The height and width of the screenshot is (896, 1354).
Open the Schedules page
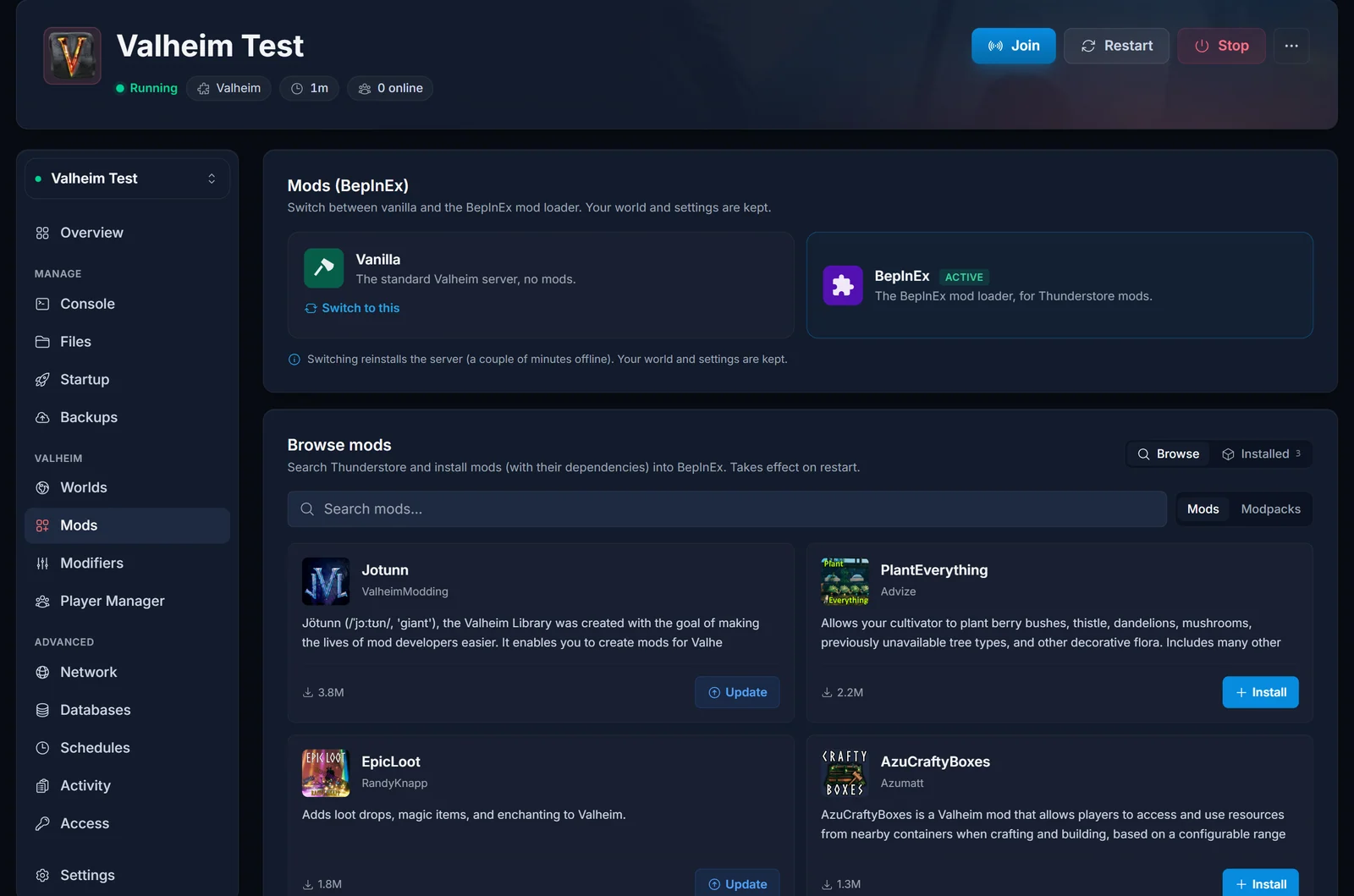pos(127,748)
